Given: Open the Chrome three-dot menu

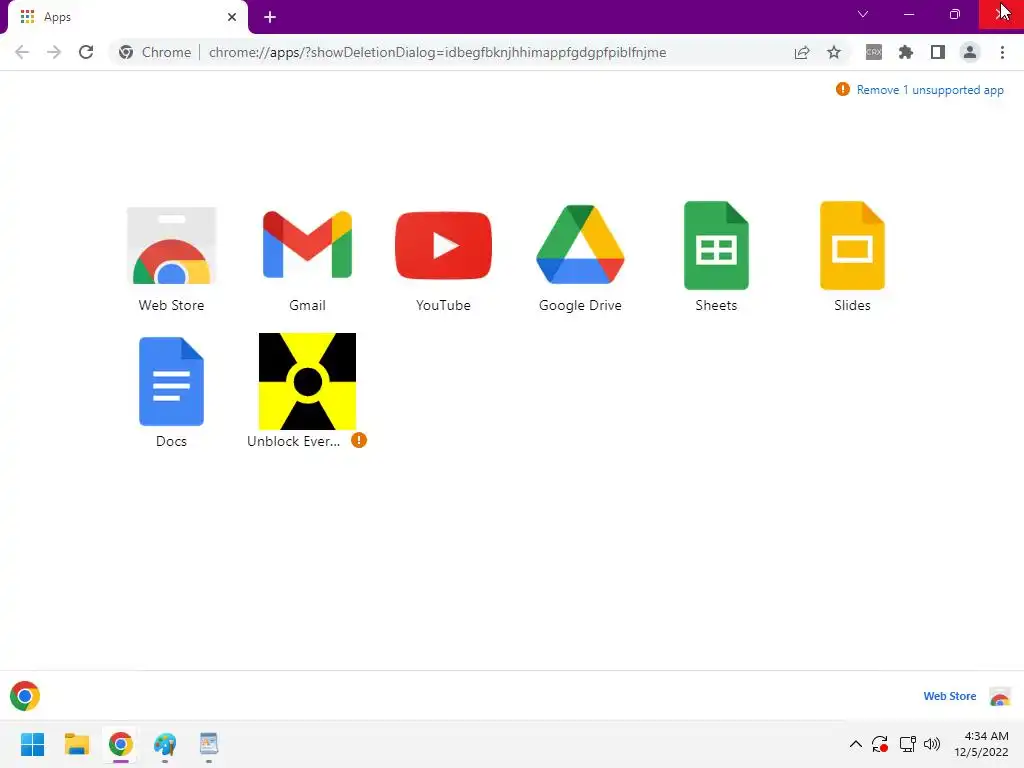Looking at the screenshot, I should 1002,52.
